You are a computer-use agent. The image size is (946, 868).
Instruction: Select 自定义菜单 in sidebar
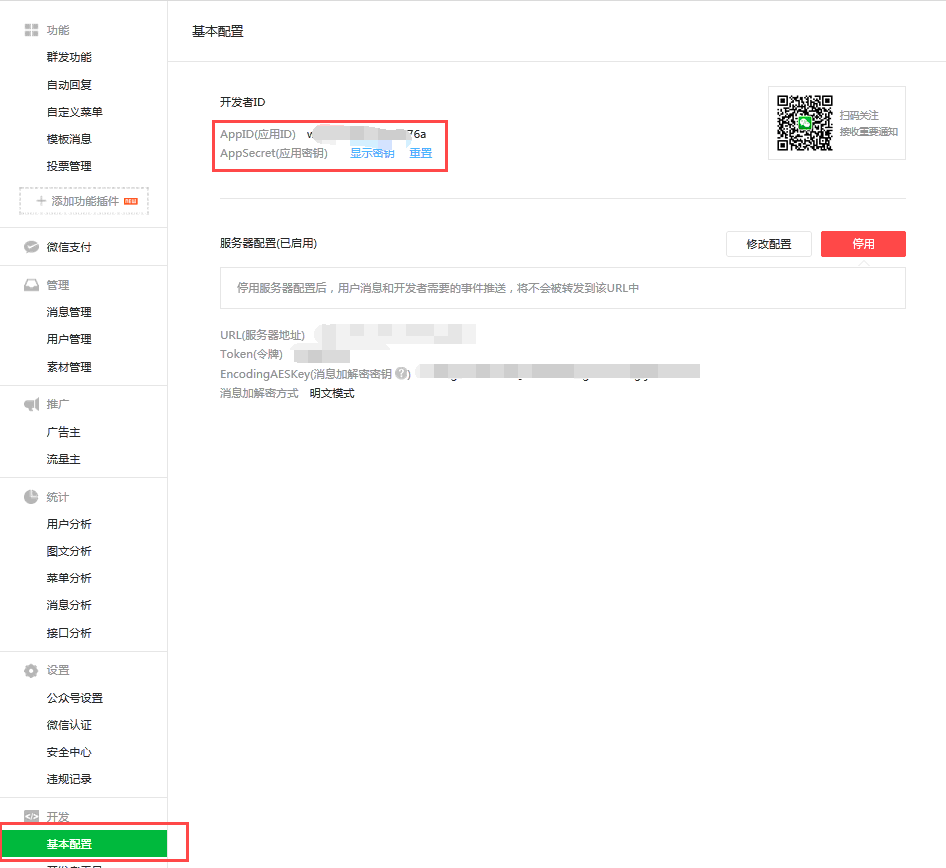(x=75, y=112)
